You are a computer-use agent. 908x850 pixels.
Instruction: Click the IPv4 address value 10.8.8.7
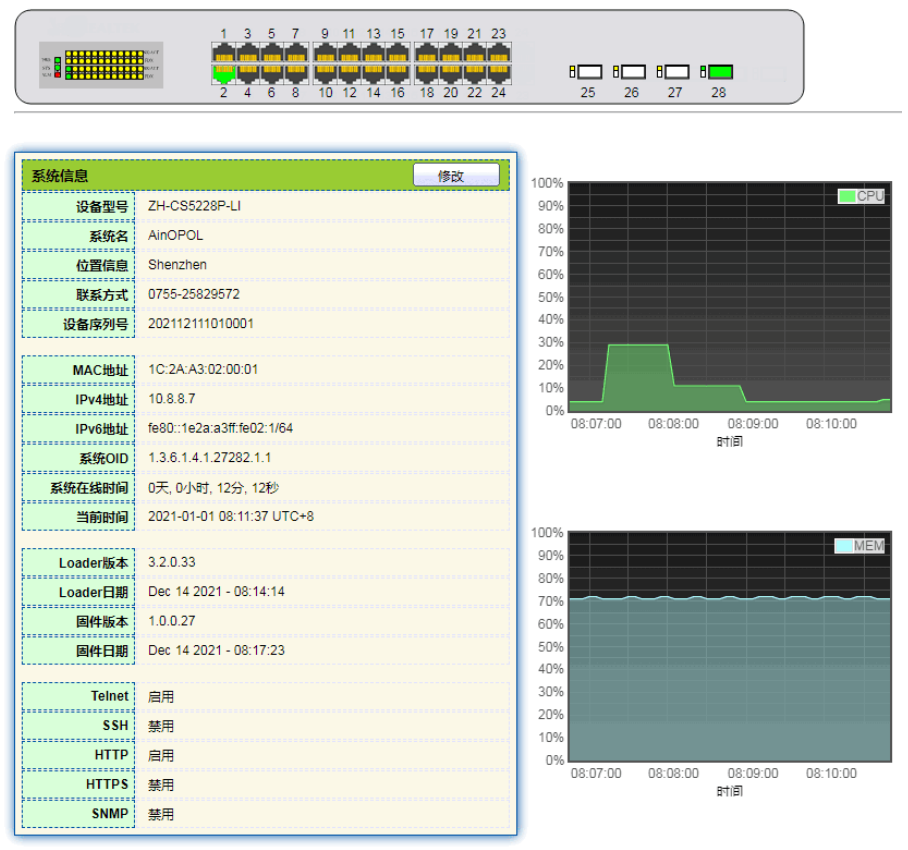click(x=172, y=399)
